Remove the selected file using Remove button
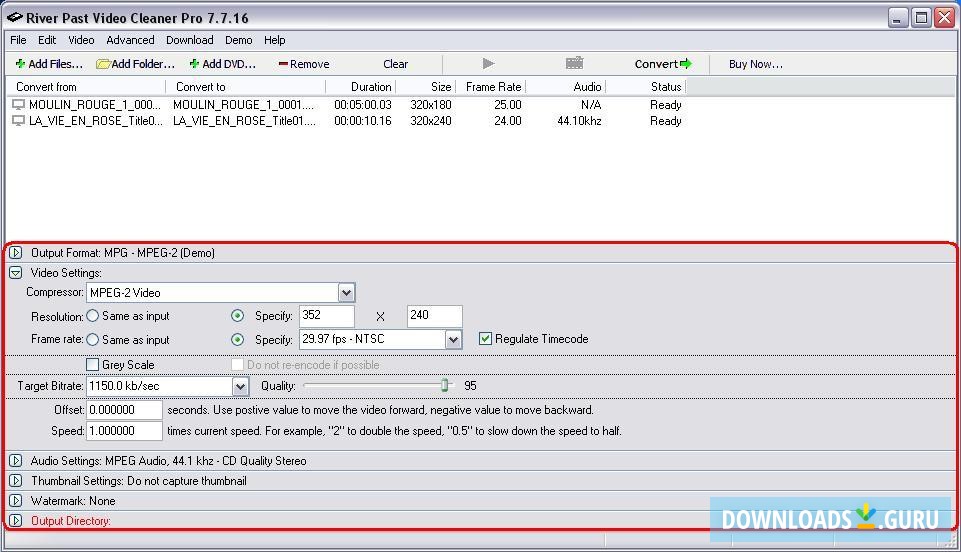Screen dimensions: 961x552 click(303, 64)
